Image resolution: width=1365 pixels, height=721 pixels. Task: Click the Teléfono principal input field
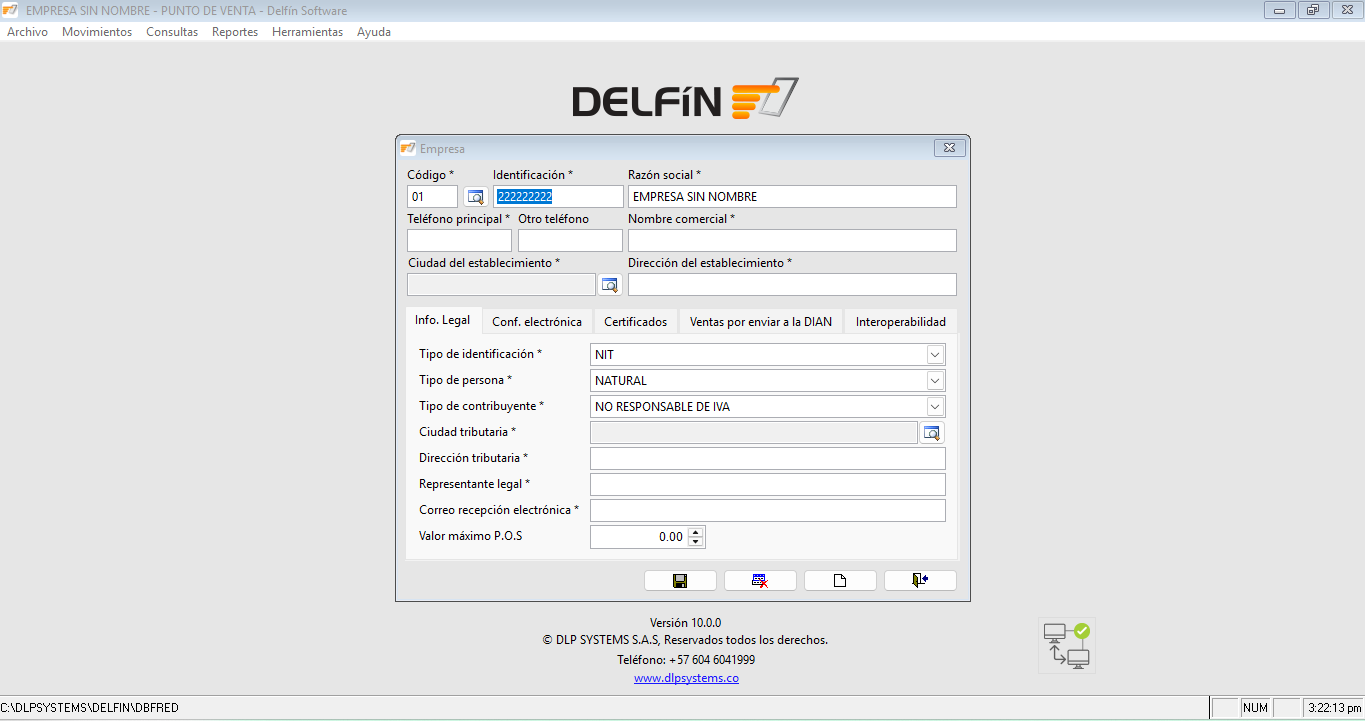point(459,241)
